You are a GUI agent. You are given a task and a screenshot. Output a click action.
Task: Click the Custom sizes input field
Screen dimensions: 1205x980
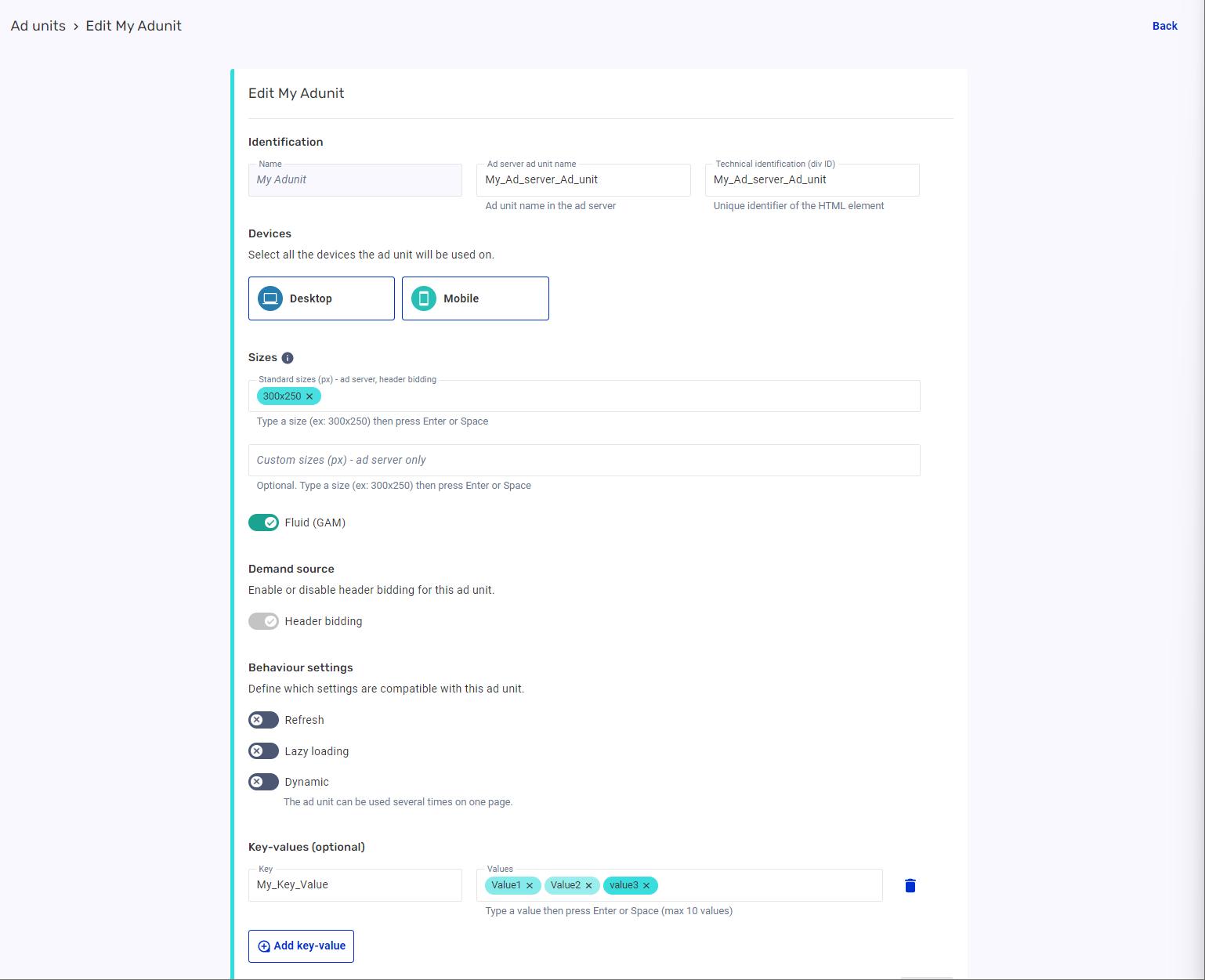pos(584,460)
